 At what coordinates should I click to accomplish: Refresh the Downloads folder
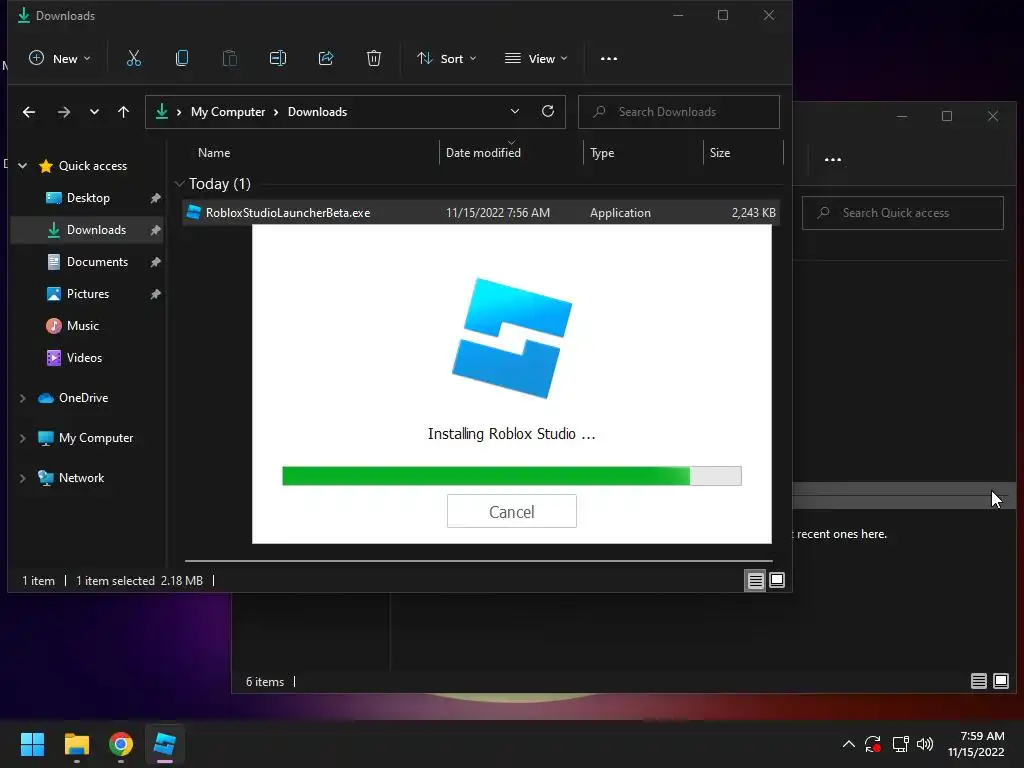[x=548, y=111]
